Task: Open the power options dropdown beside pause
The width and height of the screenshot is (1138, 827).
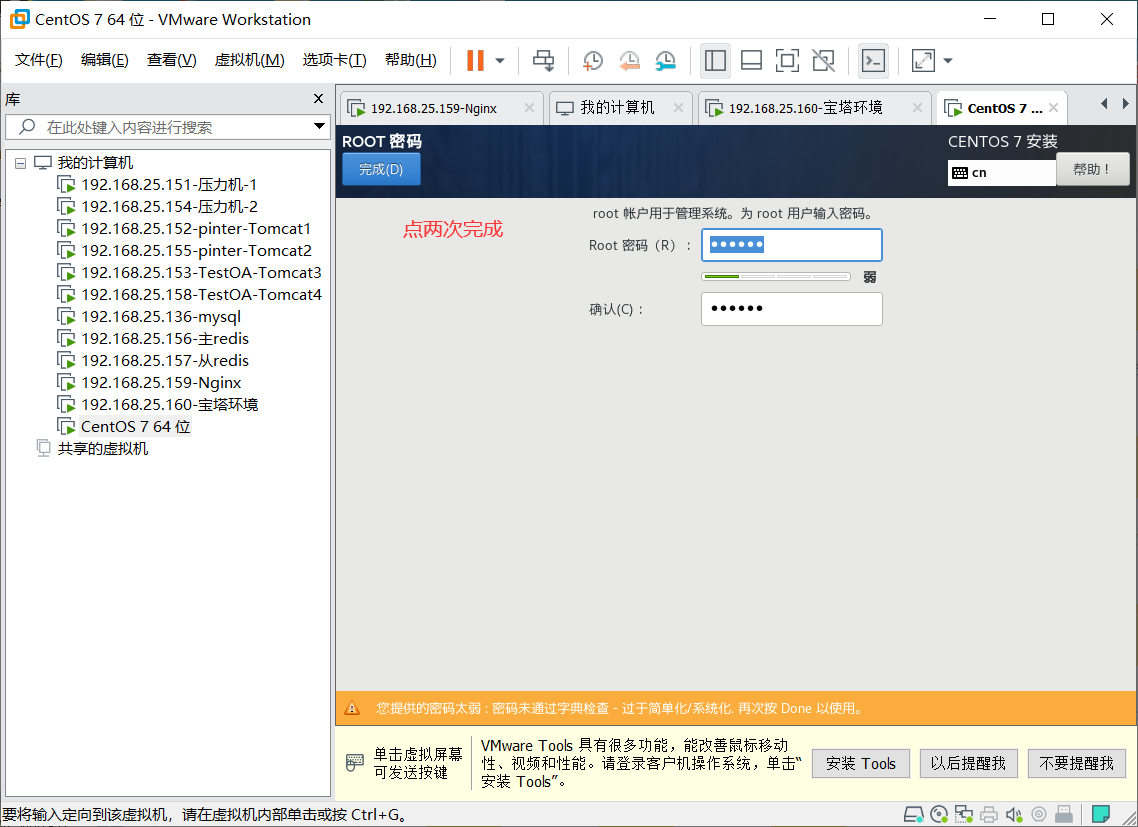Action: (x=500, y=61)
